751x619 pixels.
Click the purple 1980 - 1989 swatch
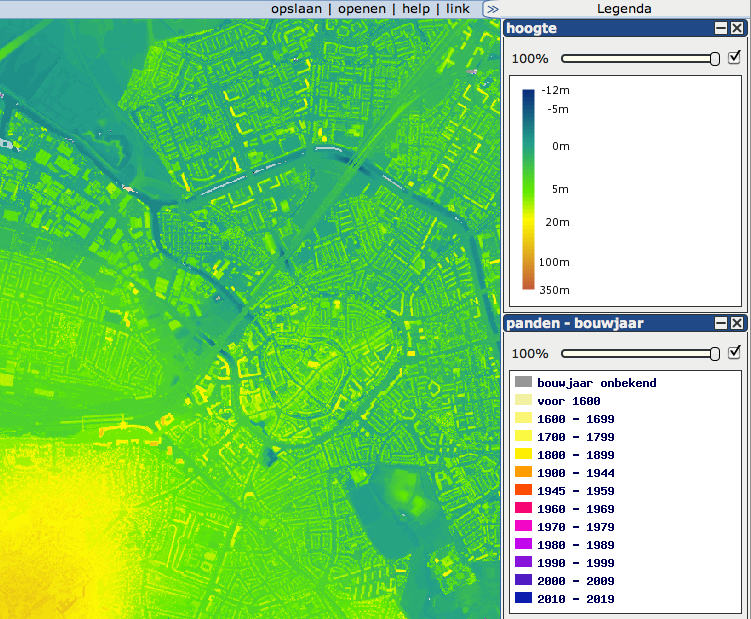[523, 544]
